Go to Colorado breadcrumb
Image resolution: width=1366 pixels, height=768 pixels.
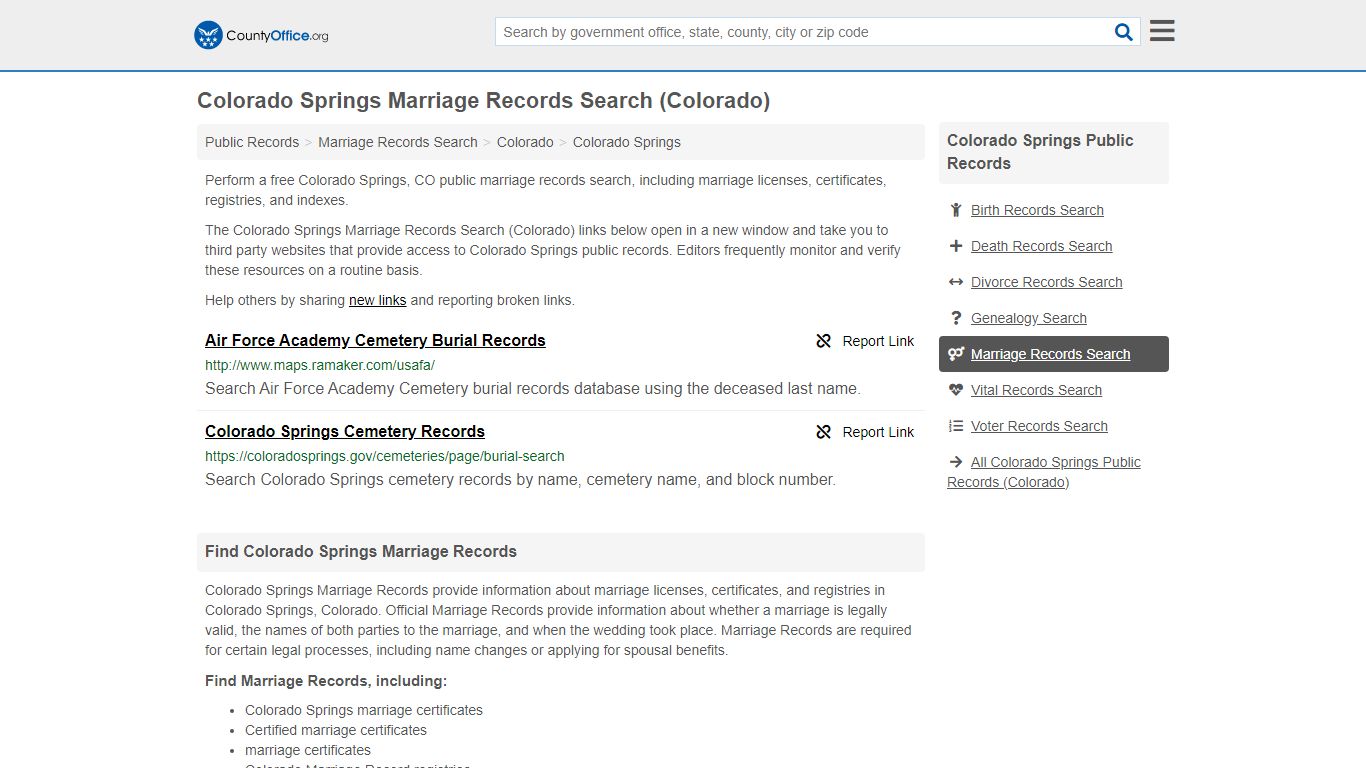(x=525, y=142)
